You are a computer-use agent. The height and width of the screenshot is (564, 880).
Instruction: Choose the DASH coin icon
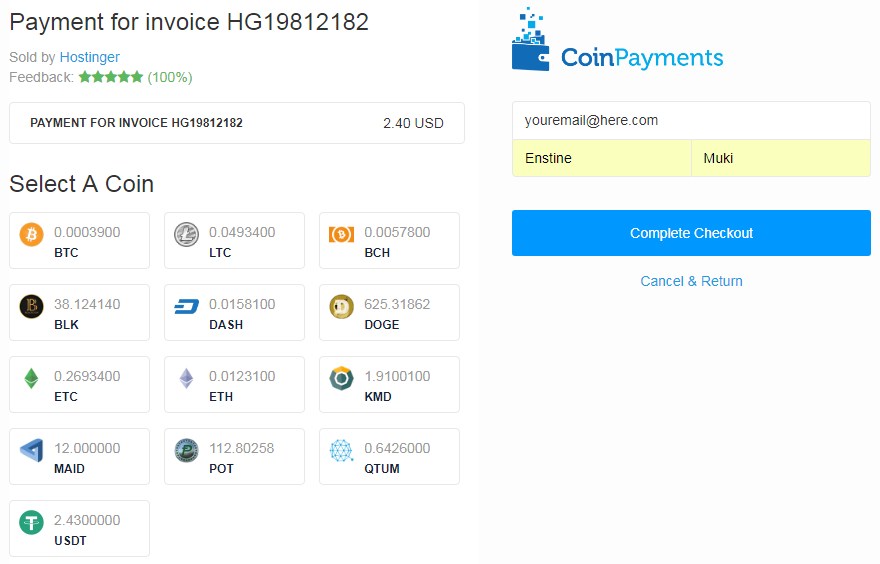tap(186, 306)
